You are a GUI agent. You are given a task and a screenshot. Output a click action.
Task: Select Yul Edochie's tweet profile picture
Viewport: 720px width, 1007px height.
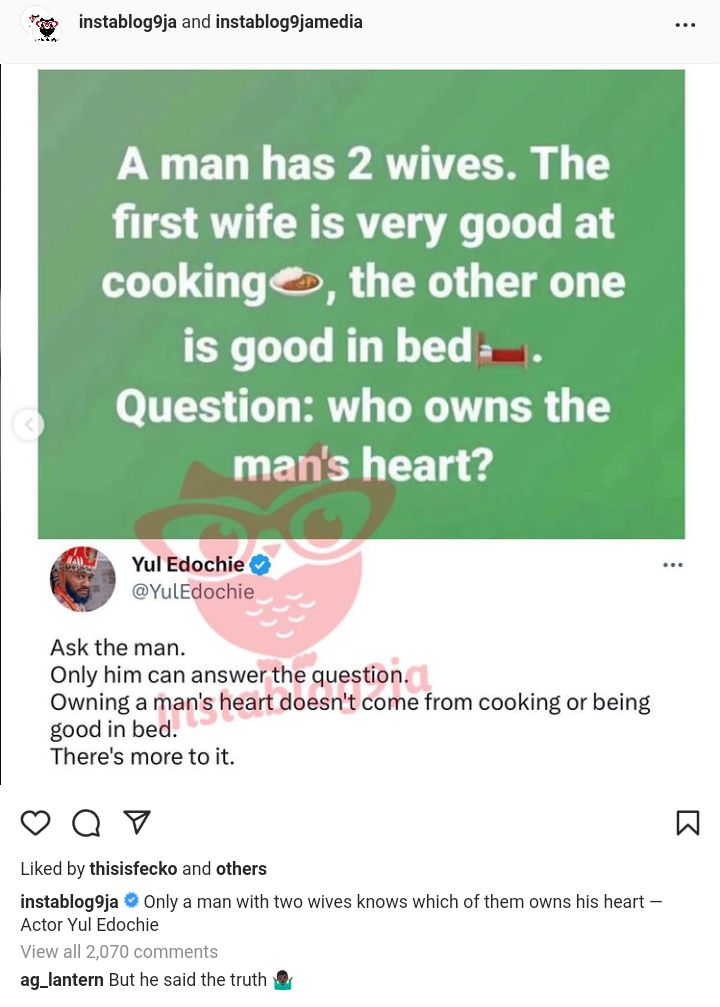[83, 579]
